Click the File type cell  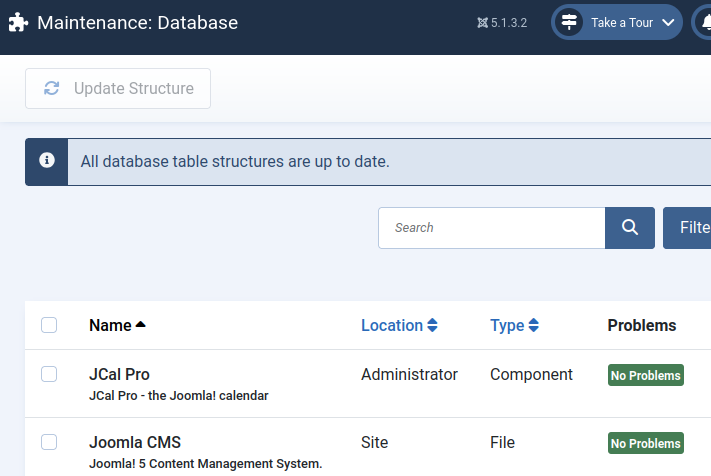[502, 442]
